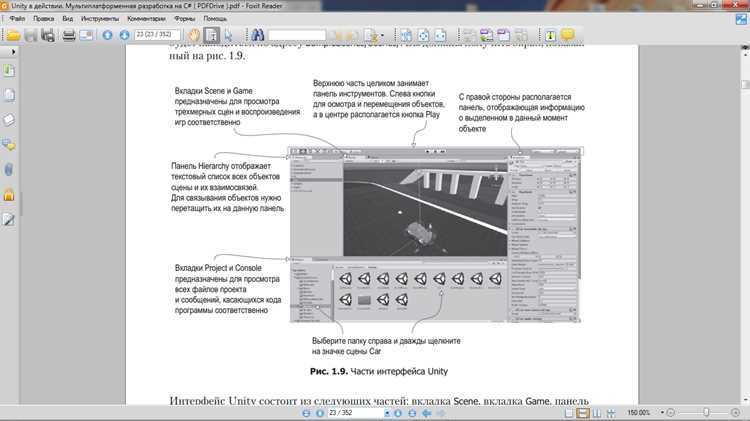Open the Правка menu
This screenshot has width=750, height=421.
44,19
